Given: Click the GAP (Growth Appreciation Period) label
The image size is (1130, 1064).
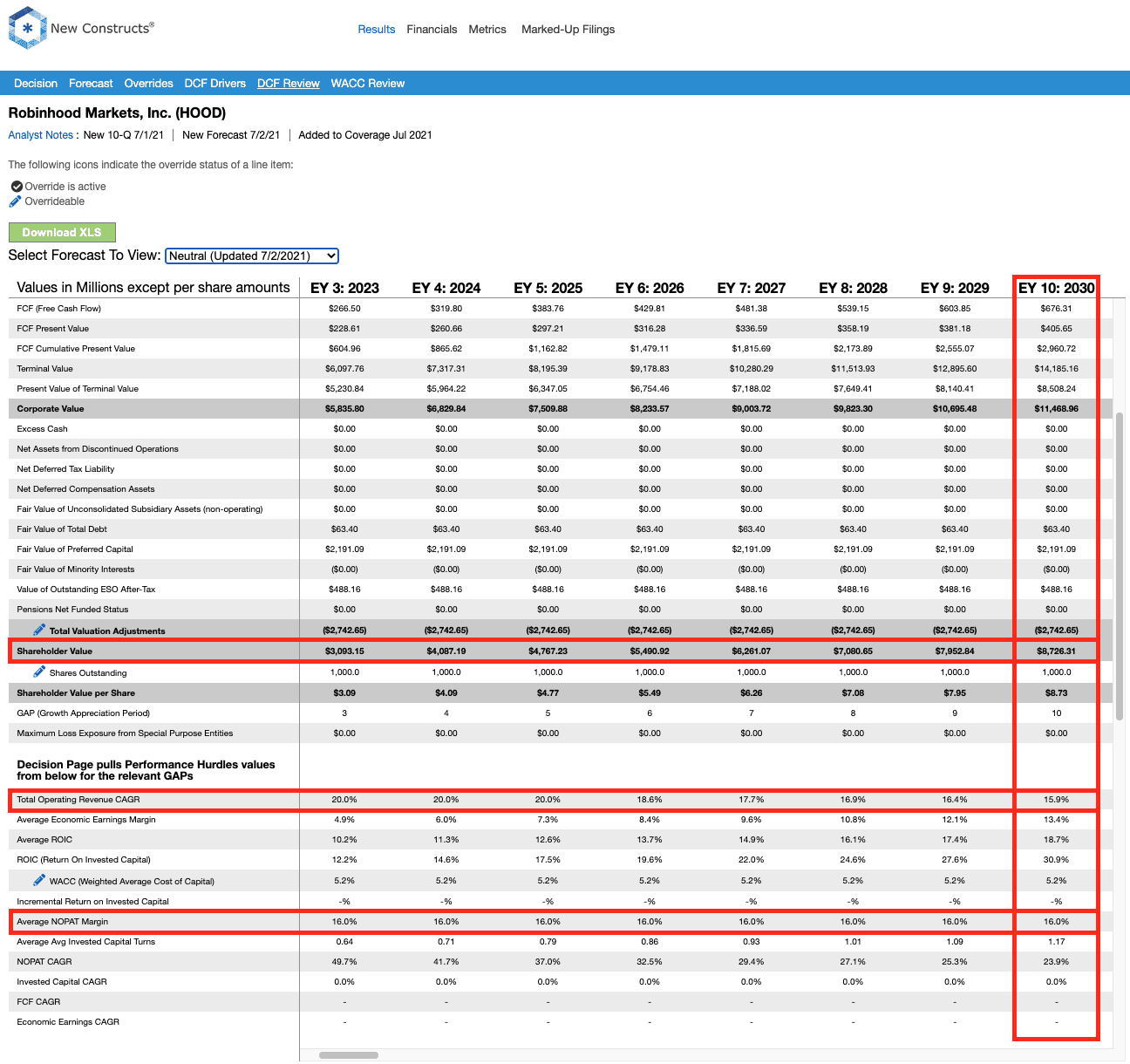Looking at the screenshot, I should point(83,713).
